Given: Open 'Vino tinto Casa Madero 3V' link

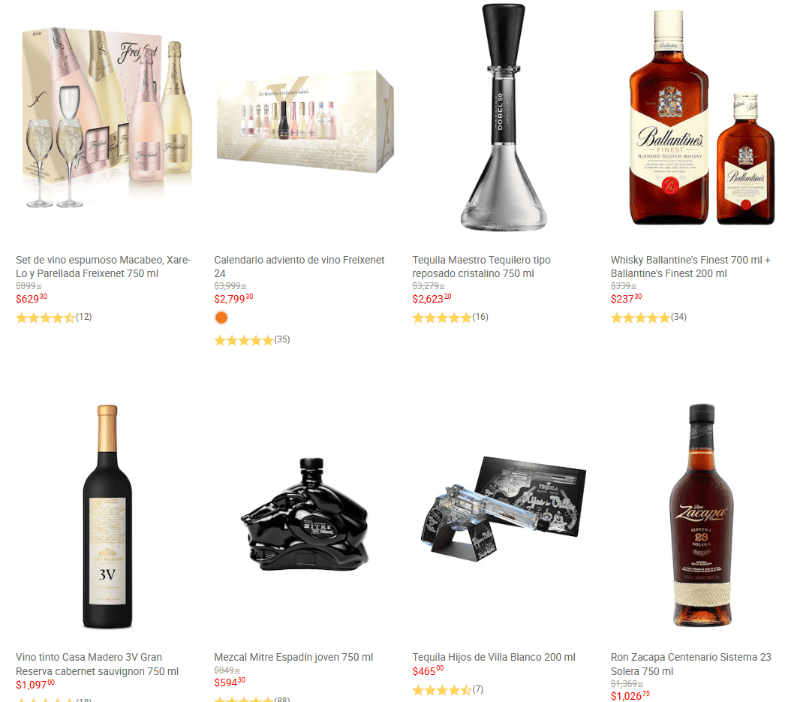Looking at the screenshot, I should pos(97,664).
